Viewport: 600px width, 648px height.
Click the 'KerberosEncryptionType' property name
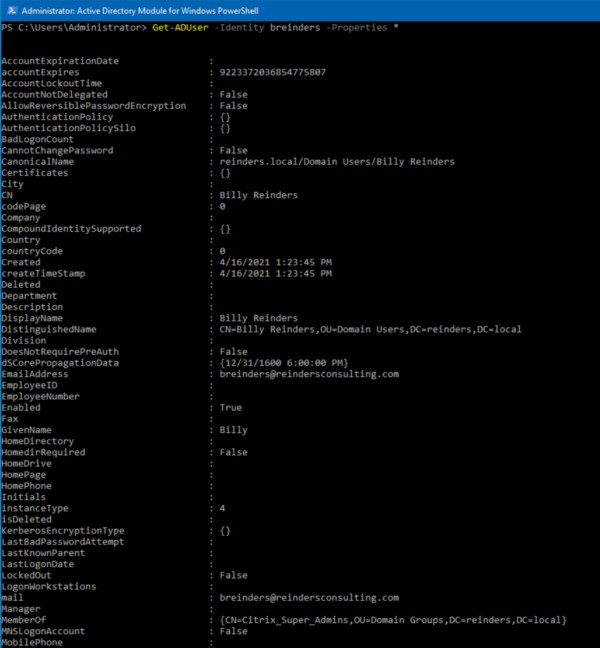coord(63,530)
